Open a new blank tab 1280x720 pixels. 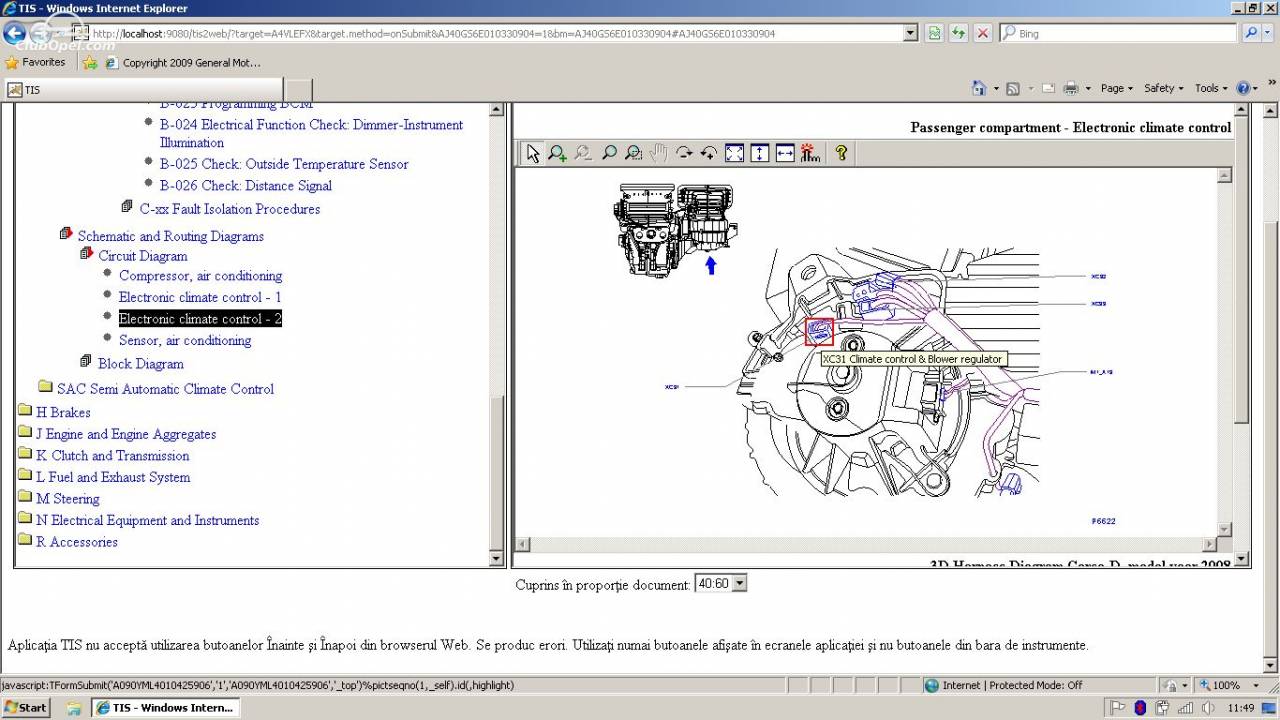pos(299,89)
